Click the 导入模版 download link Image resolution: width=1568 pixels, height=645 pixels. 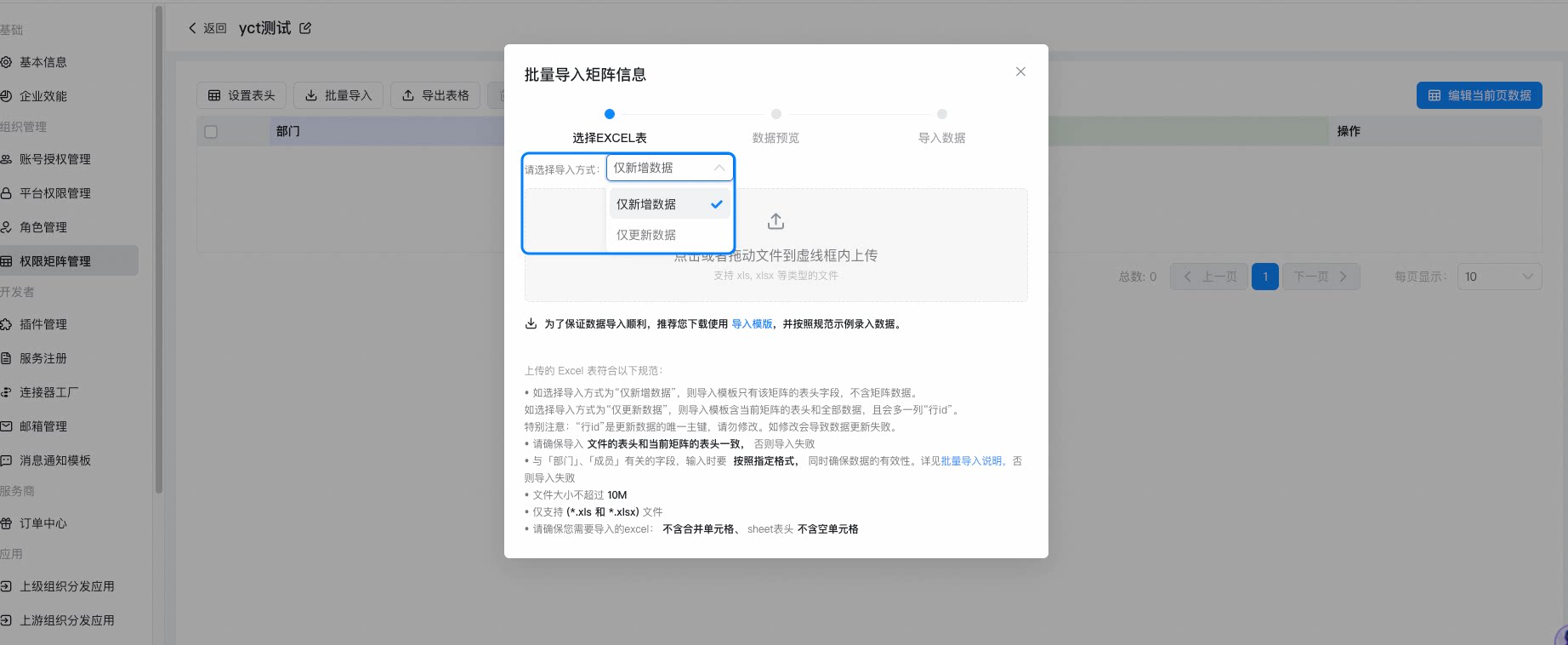(752, 324)
